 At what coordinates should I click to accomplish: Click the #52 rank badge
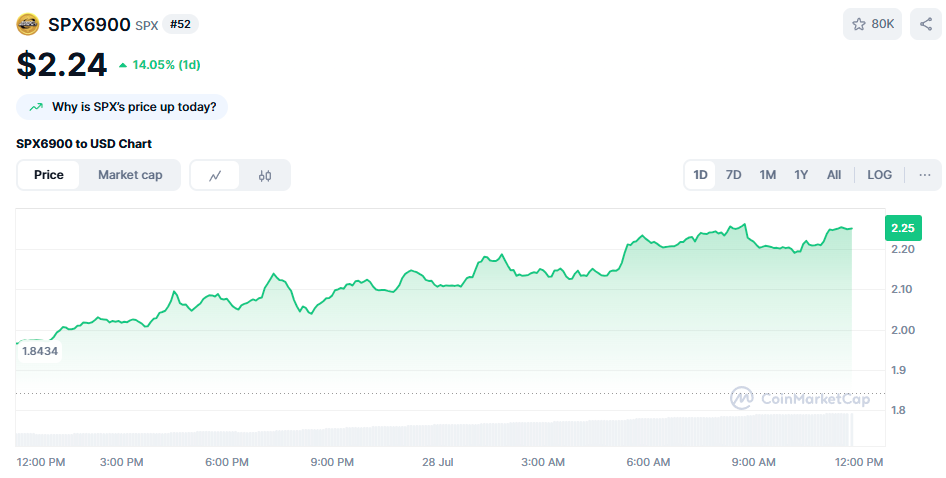click(180, 24)
